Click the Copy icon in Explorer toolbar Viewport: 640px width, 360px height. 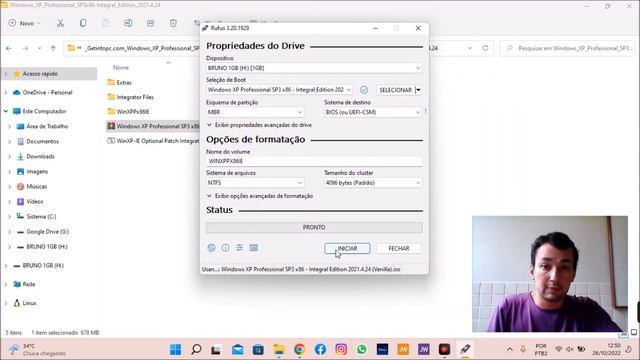(83, 23)
